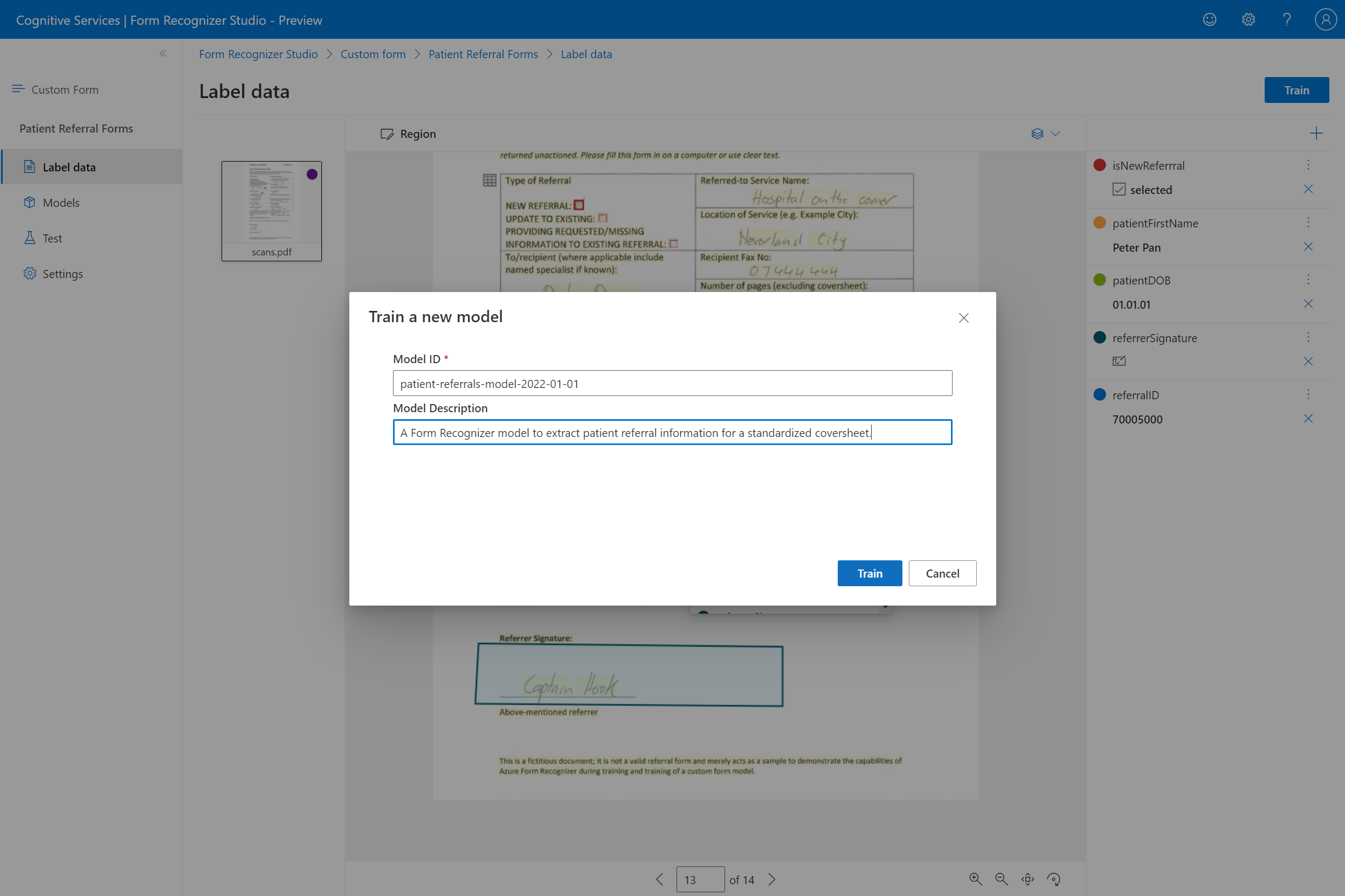The image size is (1345, 896).
Task: Open the user account avatar
Action: pos(1325,20)
